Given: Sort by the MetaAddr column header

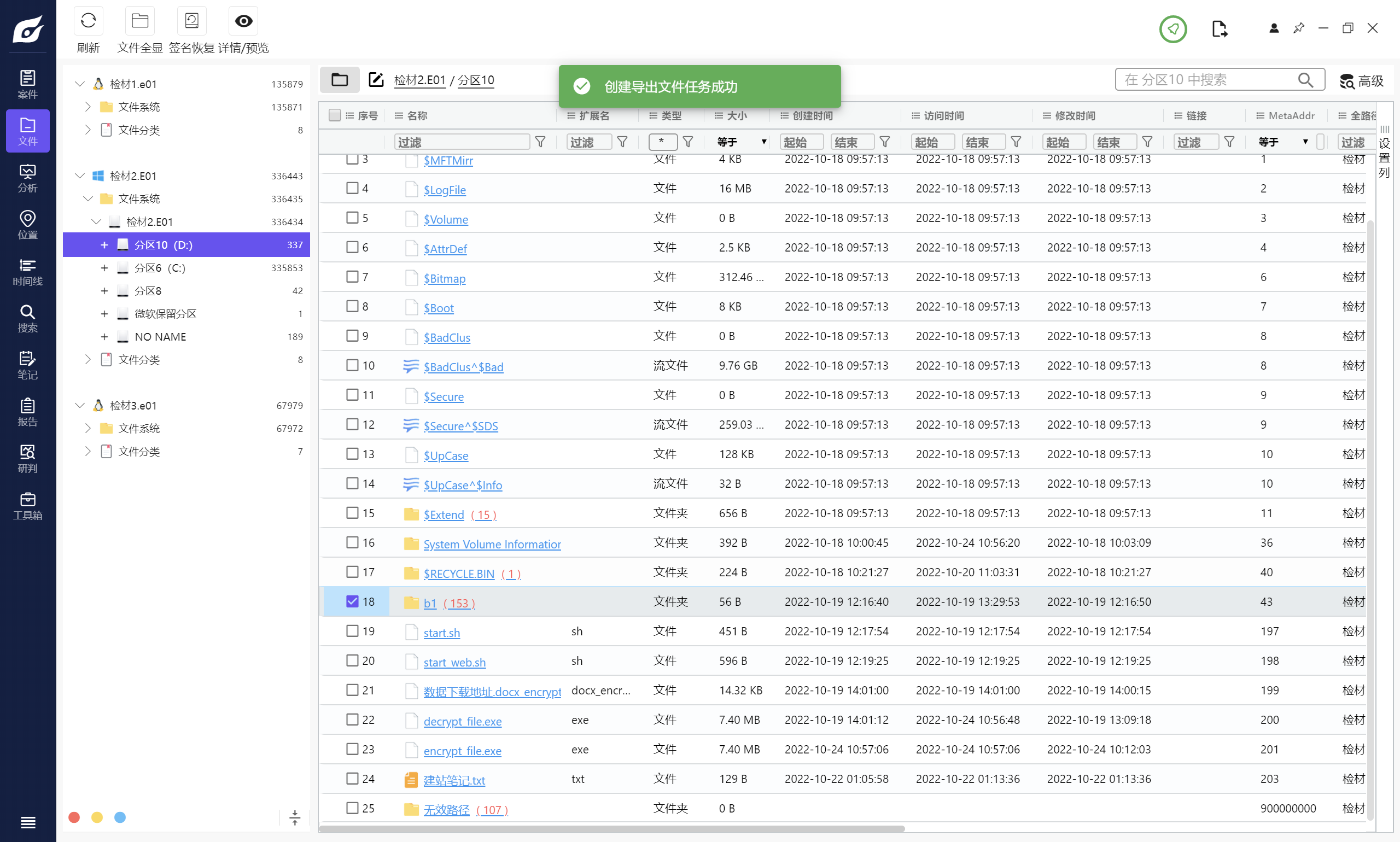Looking at the screenshot, I should pyautogui.click(x=1291, y=115).
